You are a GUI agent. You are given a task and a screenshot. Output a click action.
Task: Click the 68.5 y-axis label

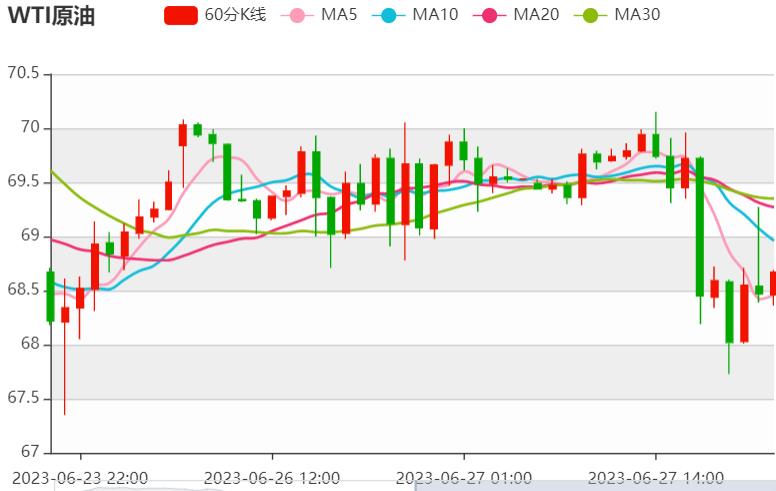[23, 289]
